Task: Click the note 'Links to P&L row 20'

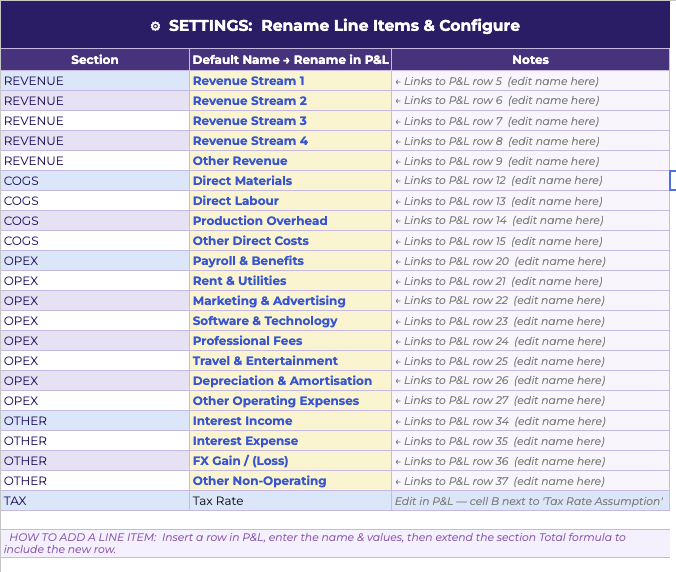Action: point(530,261)
